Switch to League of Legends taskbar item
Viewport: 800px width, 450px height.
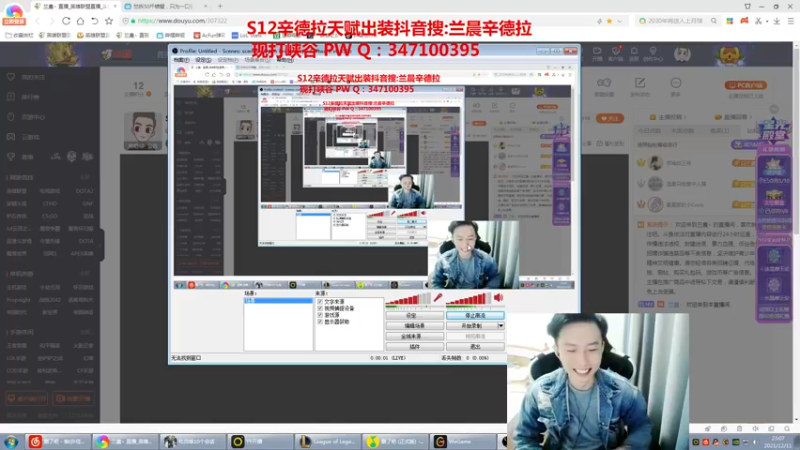click(327, 441)
